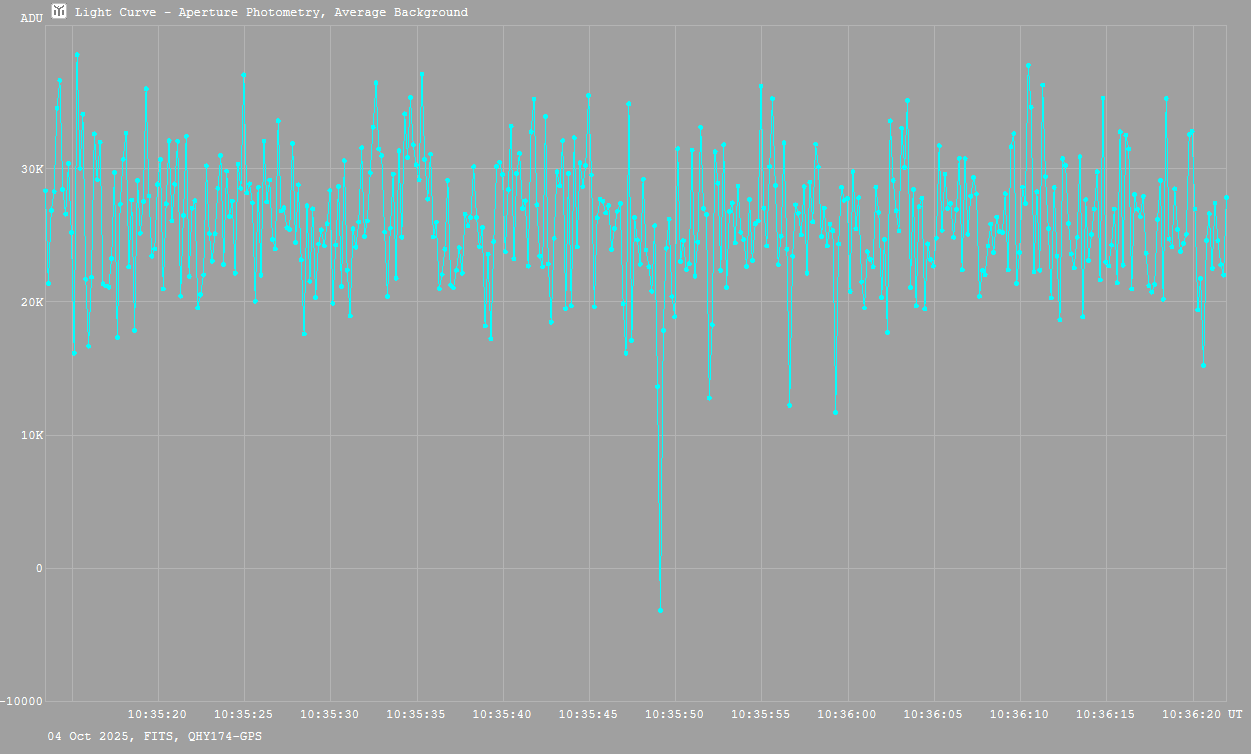The image size is (1251, 754).
Task: Select the 10:35:35 time axis label
Action: (416, 714)
